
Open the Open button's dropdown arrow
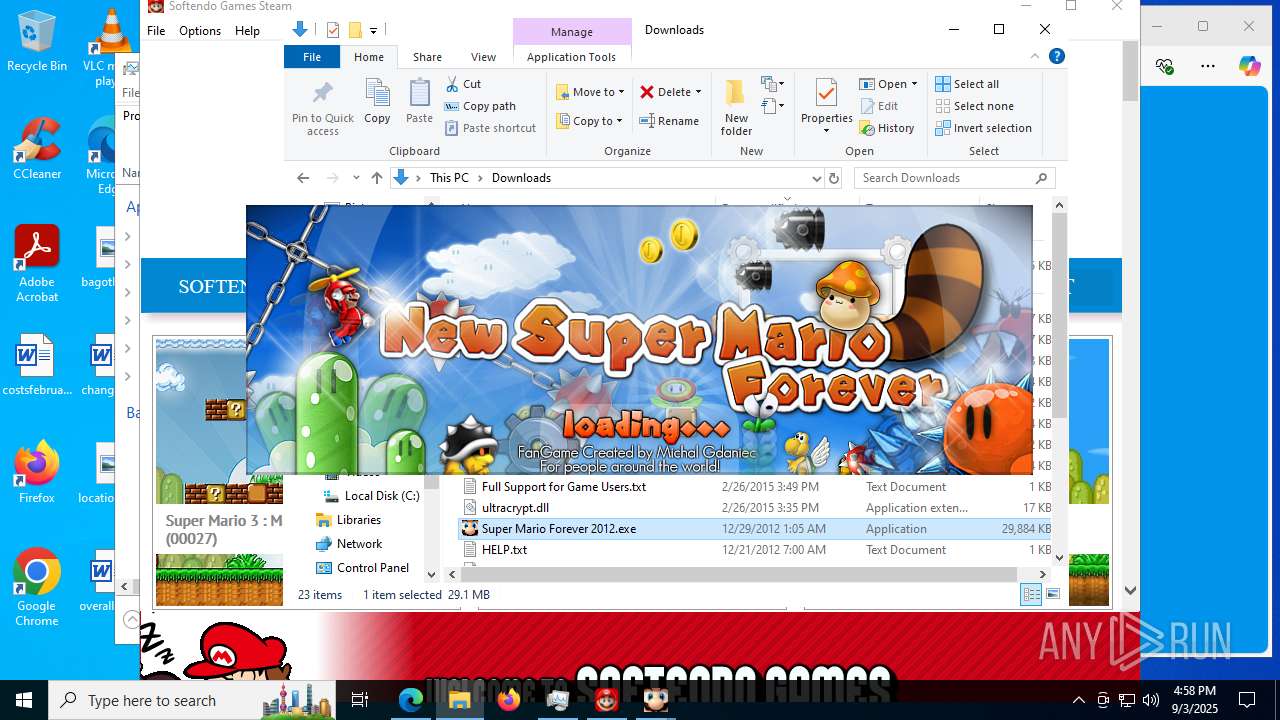[915, 84]
